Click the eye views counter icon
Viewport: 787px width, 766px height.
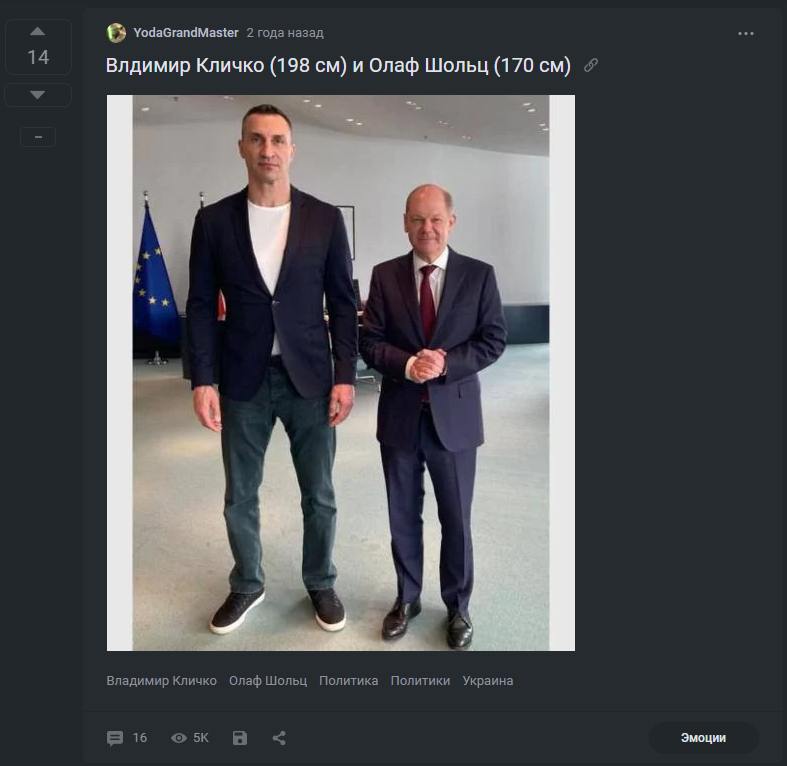pyautogui.click(x=179, y=738)
